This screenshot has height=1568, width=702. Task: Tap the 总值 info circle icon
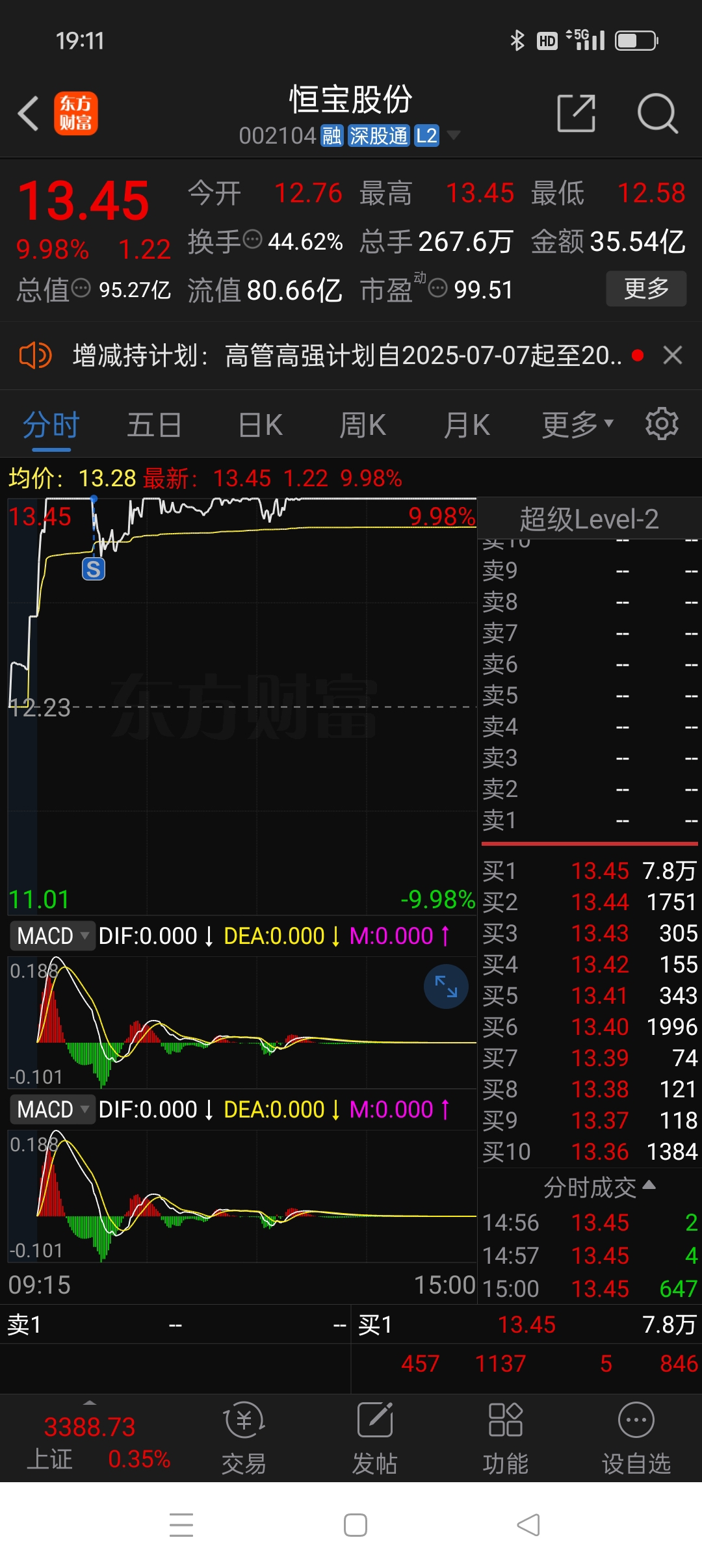pyautogui.click(x=81, y=287)
